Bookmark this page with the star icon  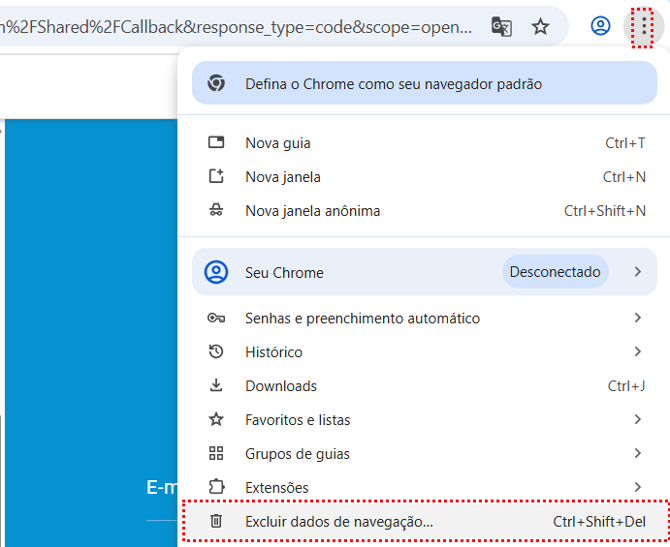[x=541, y=27]
